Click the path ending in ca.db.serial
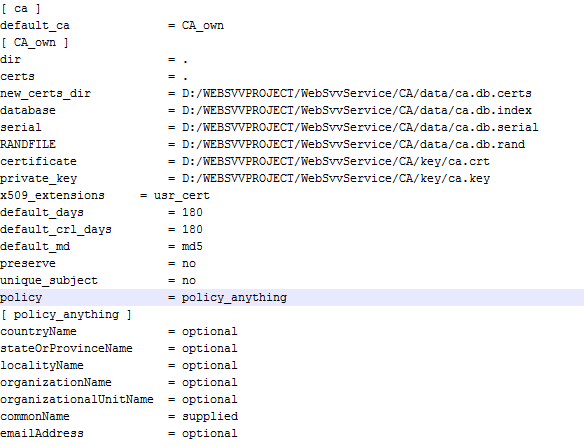Image resolution: width=584 pixels, height=446 pixels. coord(360,127)
